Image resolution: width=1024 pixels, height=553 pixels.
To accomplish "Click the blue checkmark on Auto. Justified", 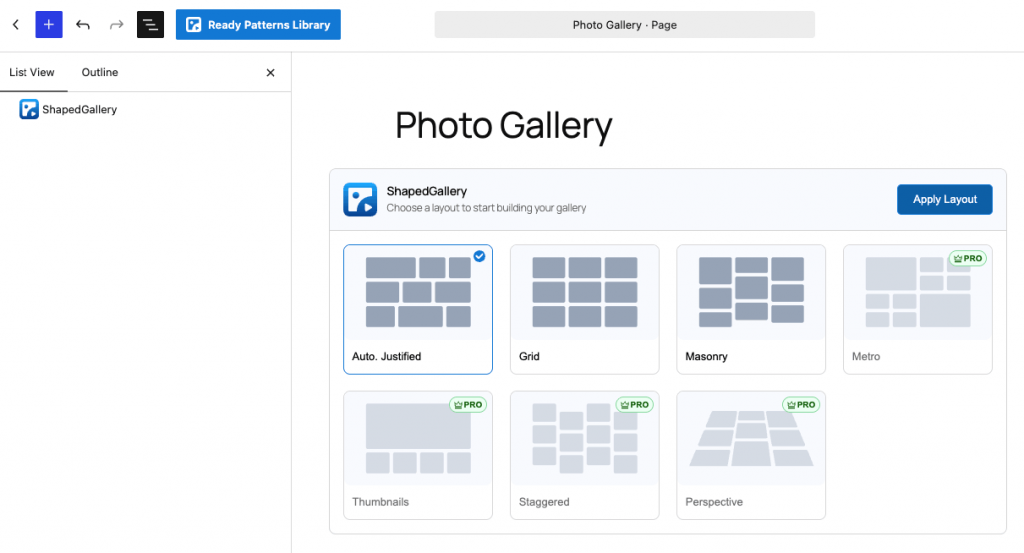I will pyautogui.click(x=479, y=256).
